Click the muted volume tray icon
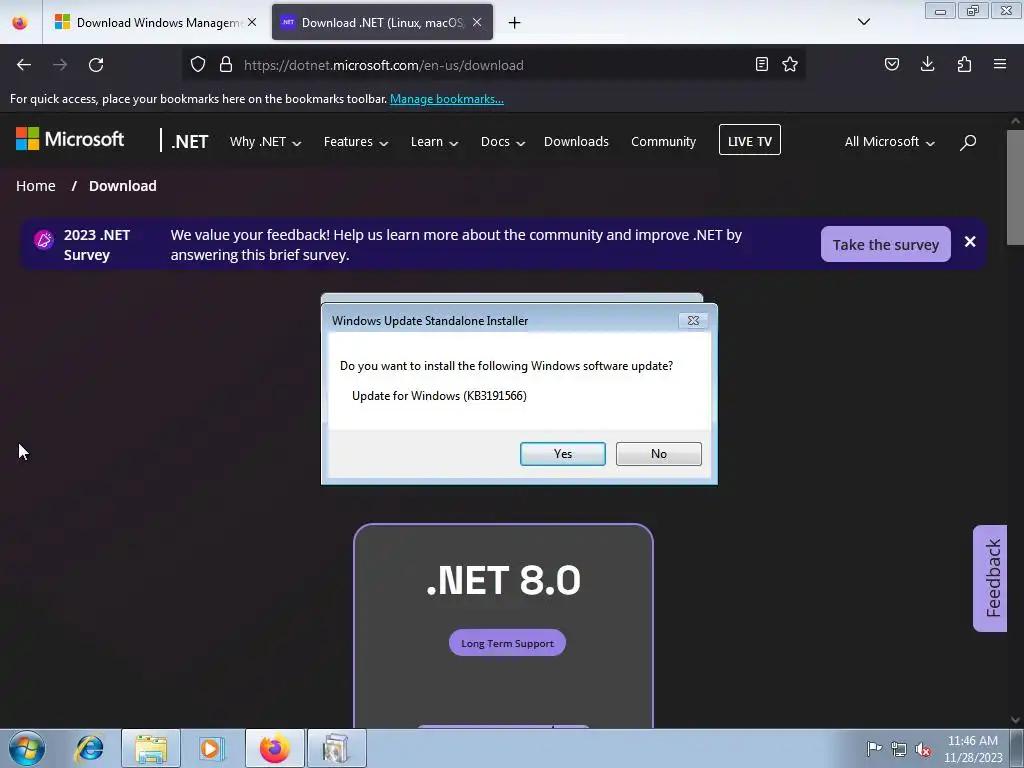 click(x=923, y=750)
